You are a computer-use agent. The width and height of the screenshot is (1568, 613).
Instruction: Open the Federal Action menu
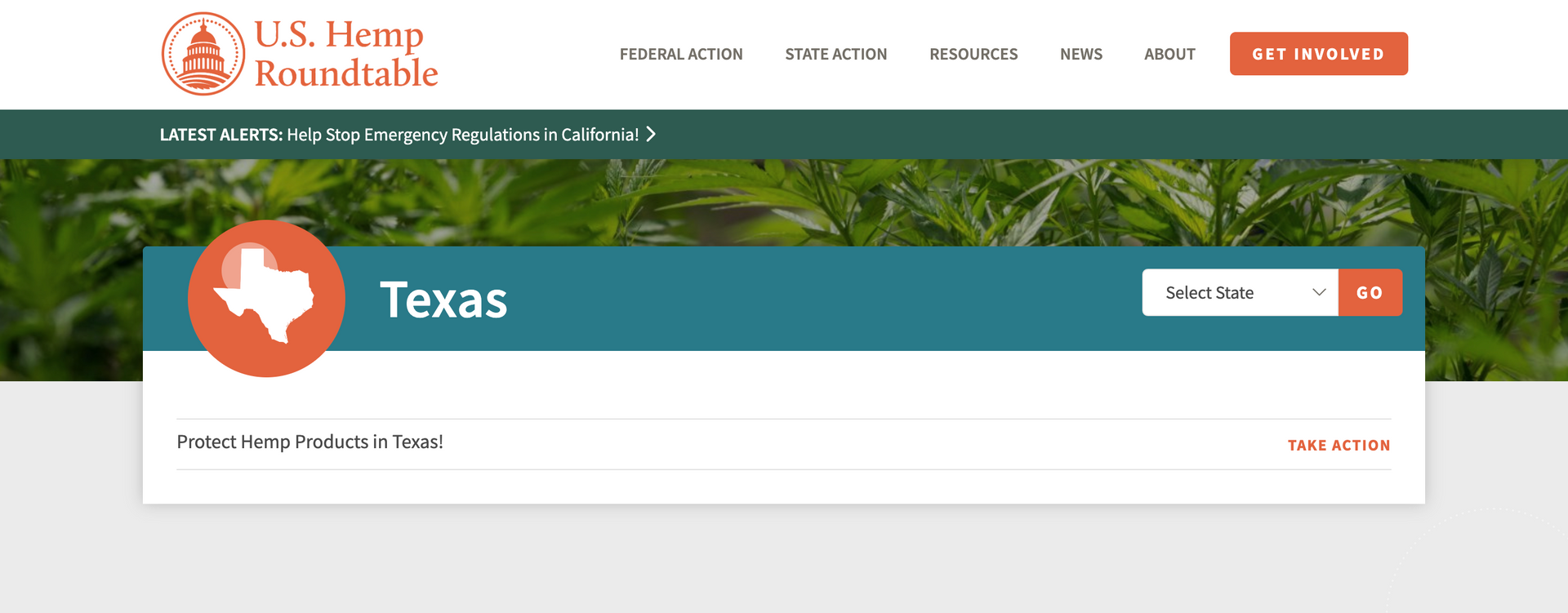coord(681,54)
